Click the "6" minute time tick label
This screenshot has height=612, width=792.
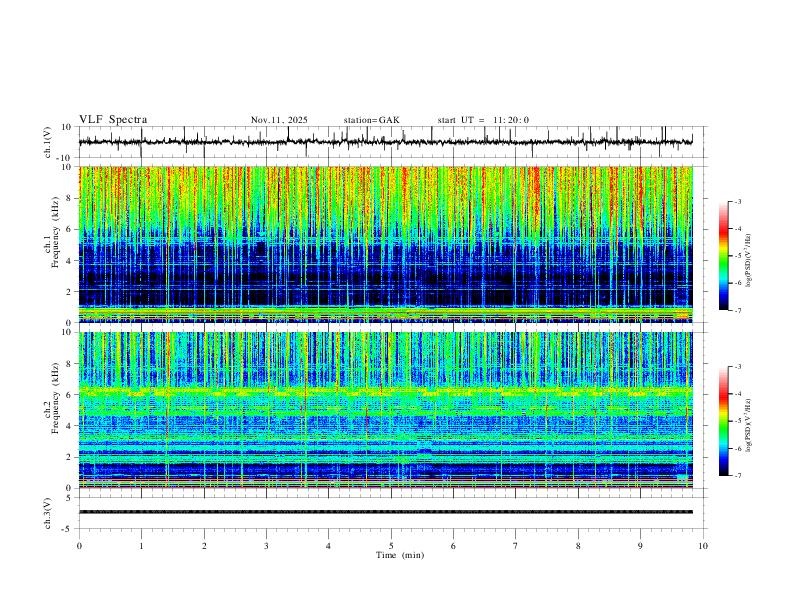click(x=453, y=546)
